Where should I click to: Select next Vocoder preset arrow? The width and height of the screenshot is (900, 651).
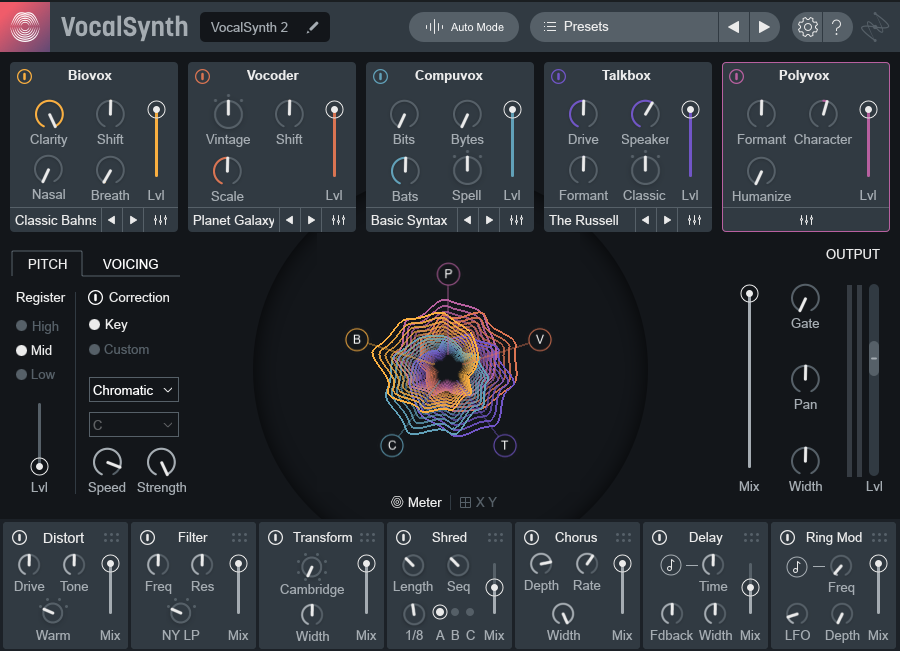pos(311,220)
